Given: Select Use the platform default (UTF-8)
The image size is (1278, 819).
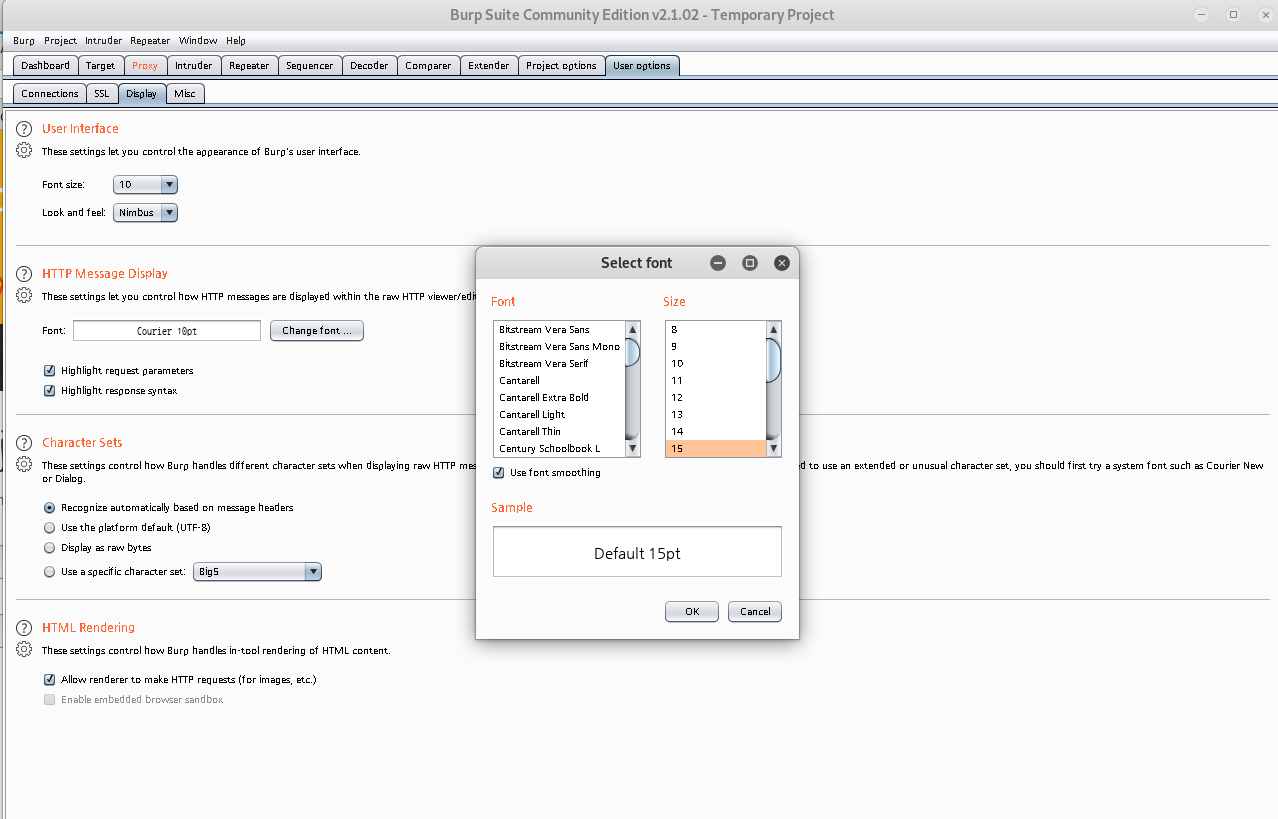Looking at the screenshot, I should (50, 528).
